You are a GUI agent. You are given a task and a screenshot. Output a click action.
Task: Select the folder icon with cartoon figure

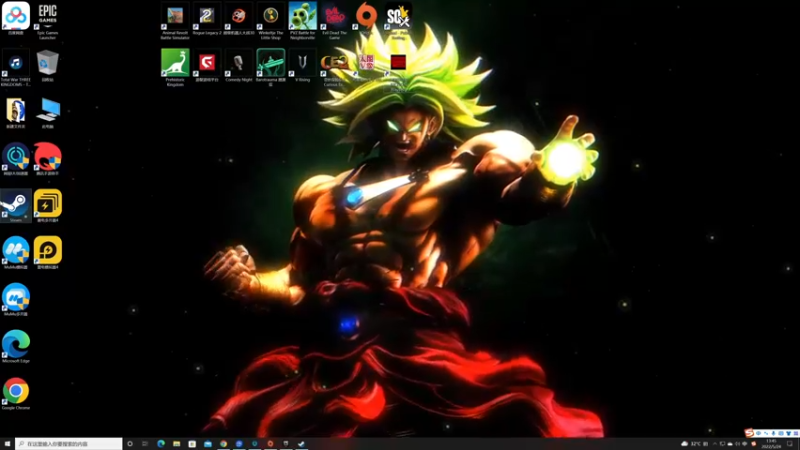click(16, 112)
